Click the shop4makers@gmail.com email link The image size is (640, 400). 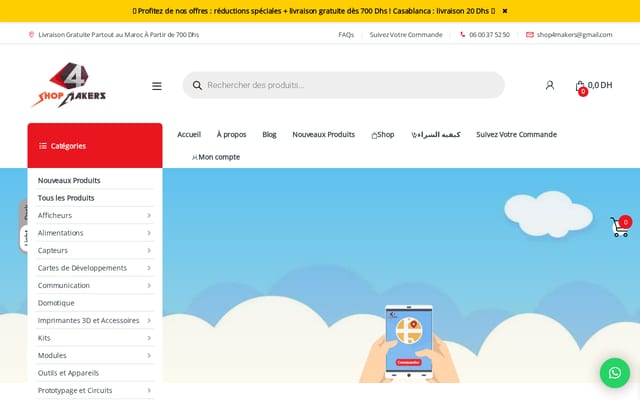(574, 35)
